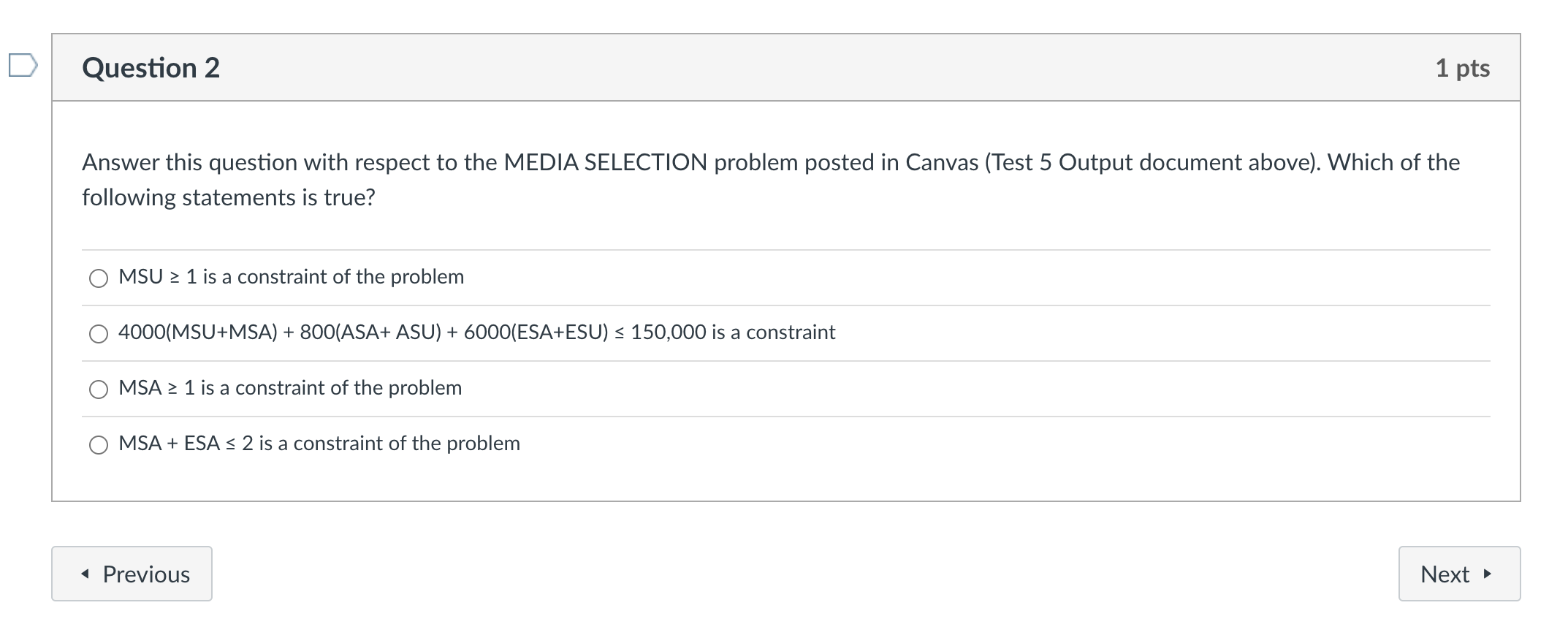Image resolution: width=1568 pixels, height=627 pixels.
Task: Select MSA + ESA ≤ 2 as your answer
Action: 99,444
